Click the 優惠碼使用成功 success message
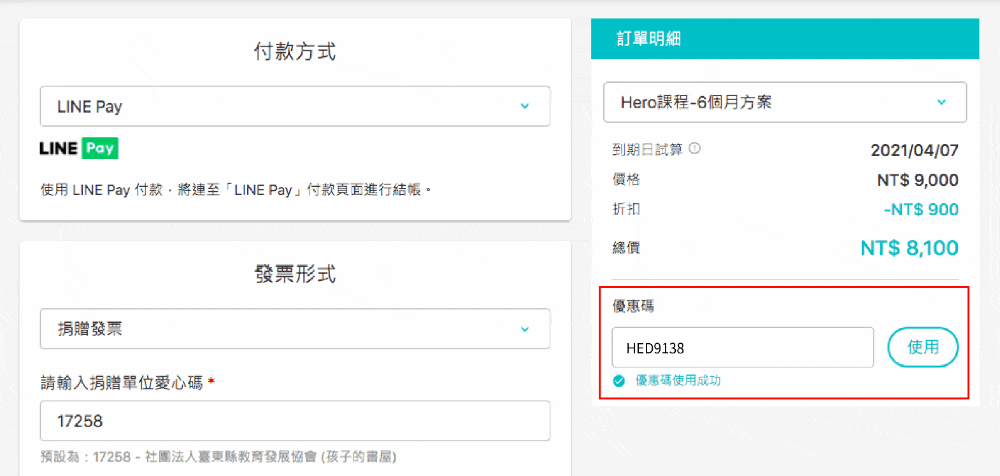This screenshot has width=1000, height=476. 677,381
